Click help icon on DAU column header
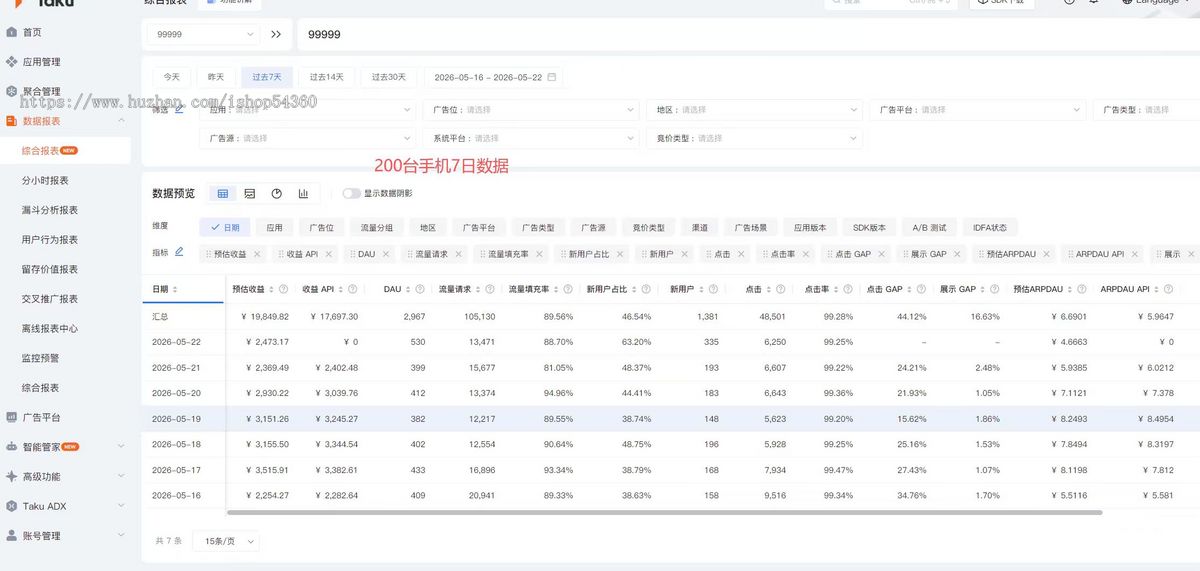Image resolution: width=1200 pixels, height=571 pixels. click(421, 289)
